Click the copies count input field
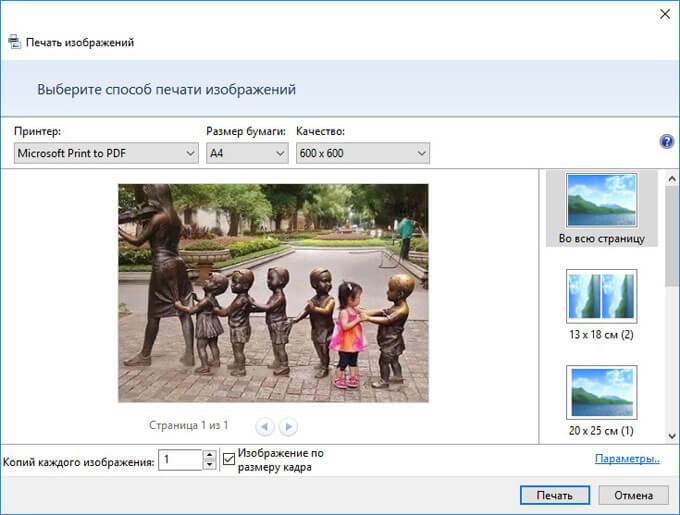 point(180,460)
